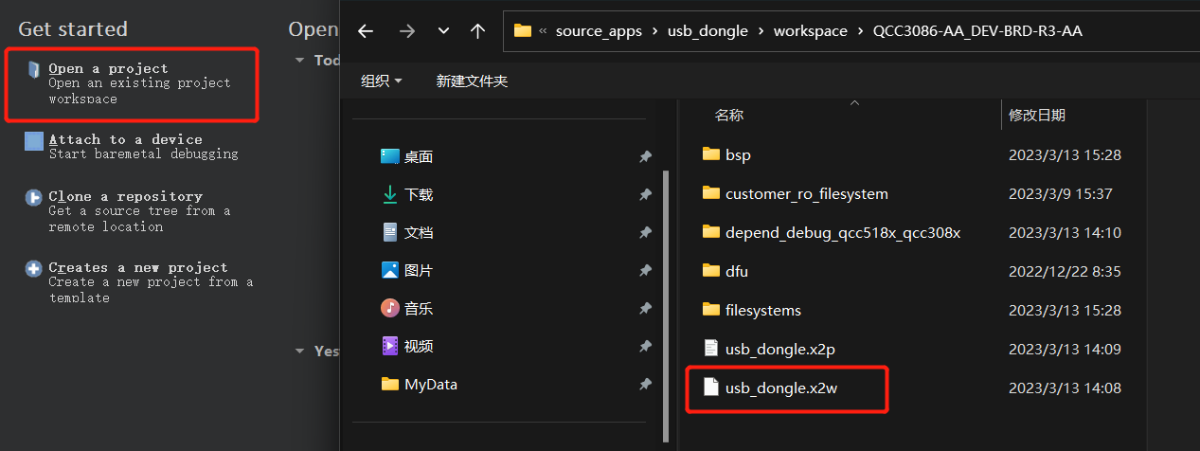Open the 组织 dropdown menu
This screenshot has height=451, width=1200.
[x=382, y=81]
